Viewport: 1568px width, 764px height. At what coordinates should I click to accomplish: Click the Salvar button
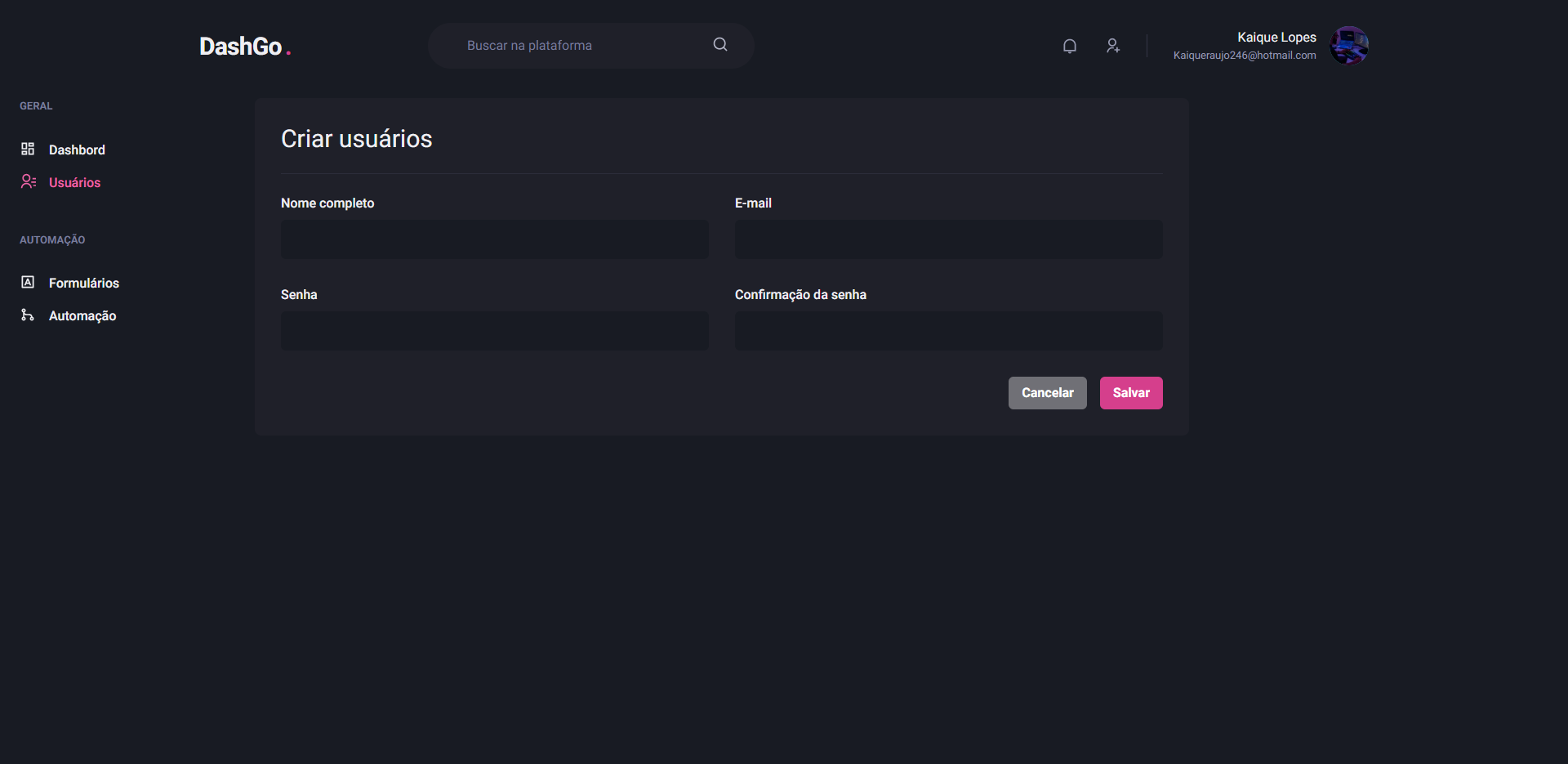(1130, 392)
